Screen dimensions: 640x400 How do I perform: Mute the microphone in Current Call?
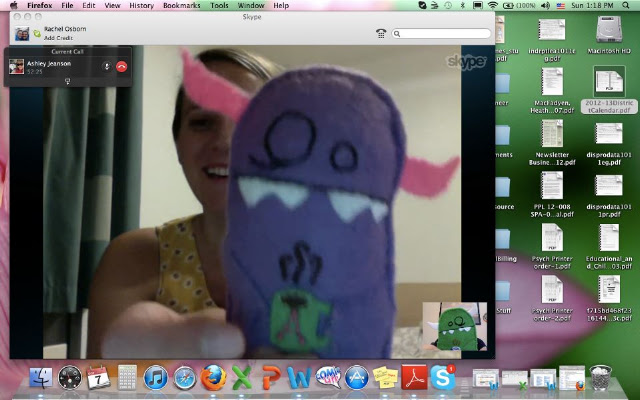(107, 67)
